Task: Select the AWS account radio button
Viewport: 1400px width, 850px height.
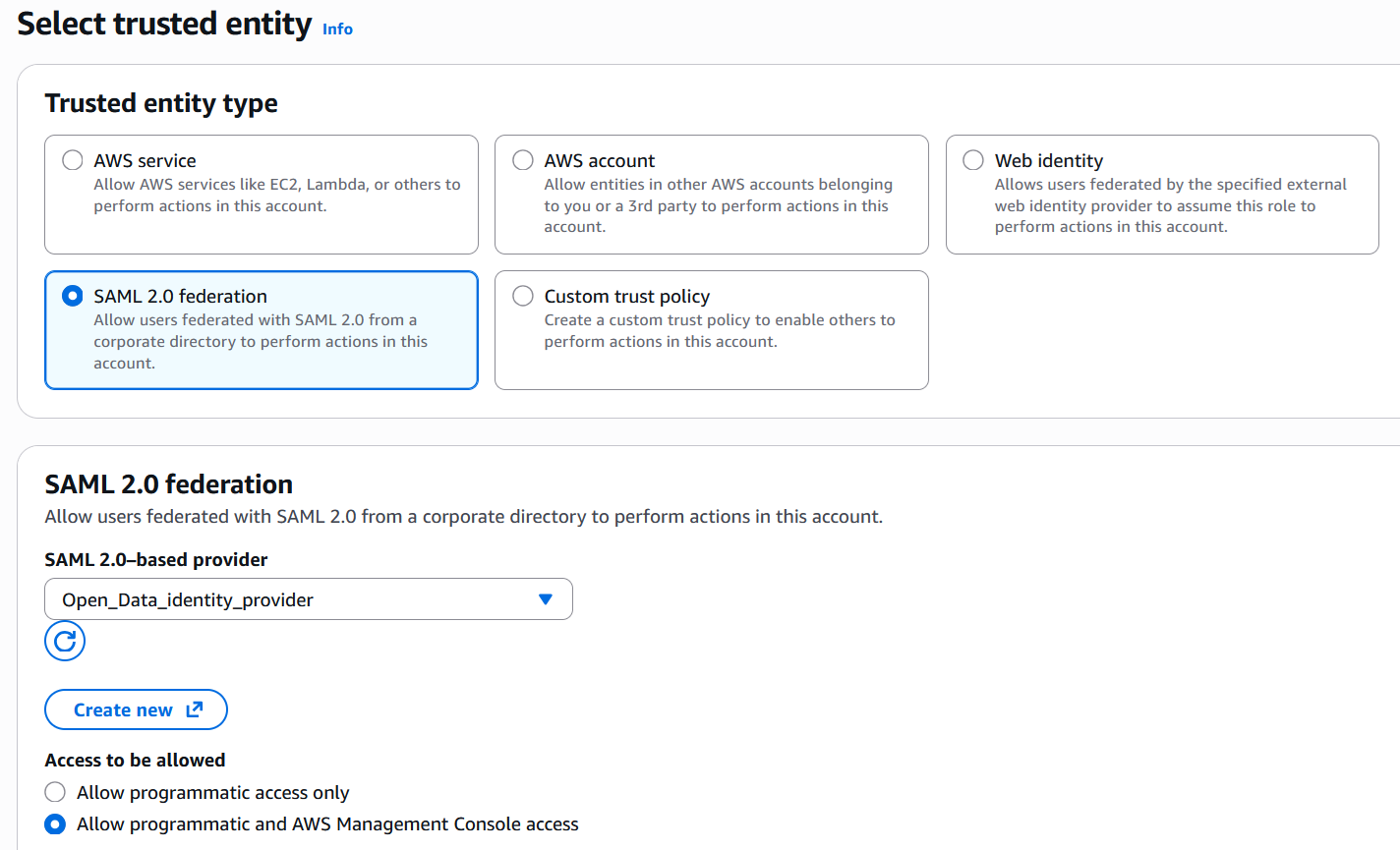Action: coord(523,160)
